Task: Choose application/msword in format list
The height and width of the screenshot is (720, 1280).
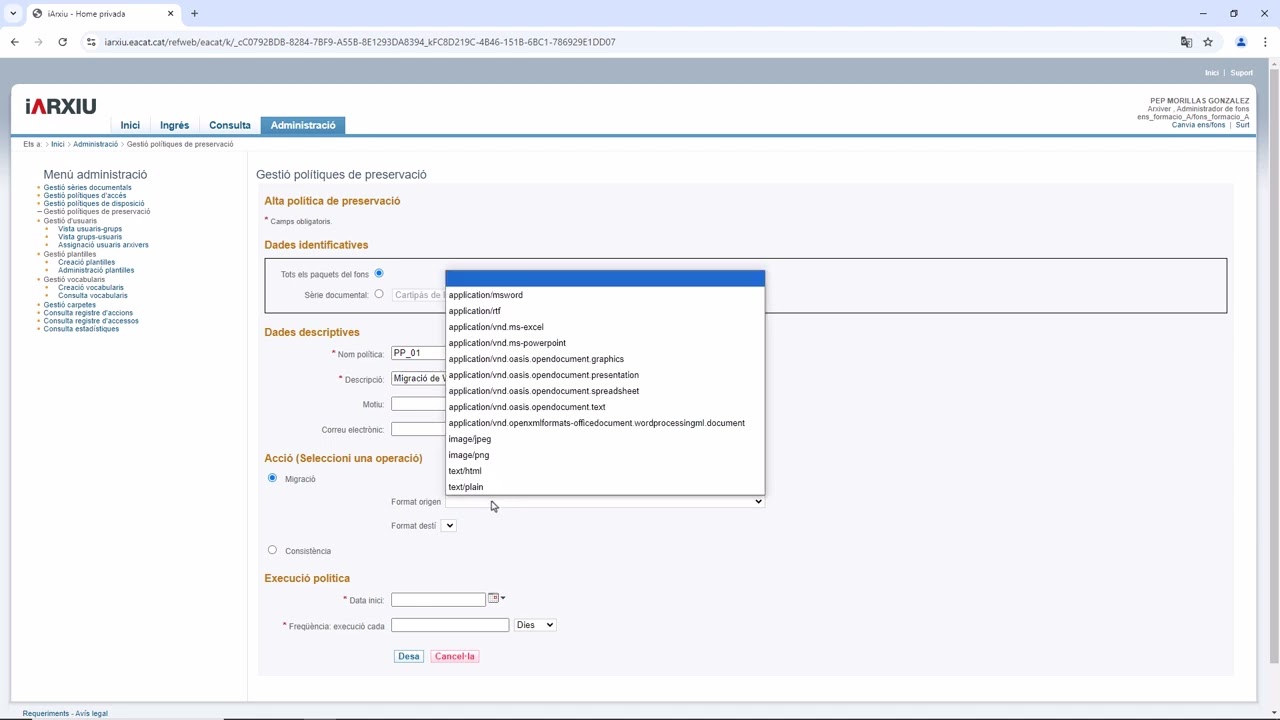Action: tap(605, 295)
